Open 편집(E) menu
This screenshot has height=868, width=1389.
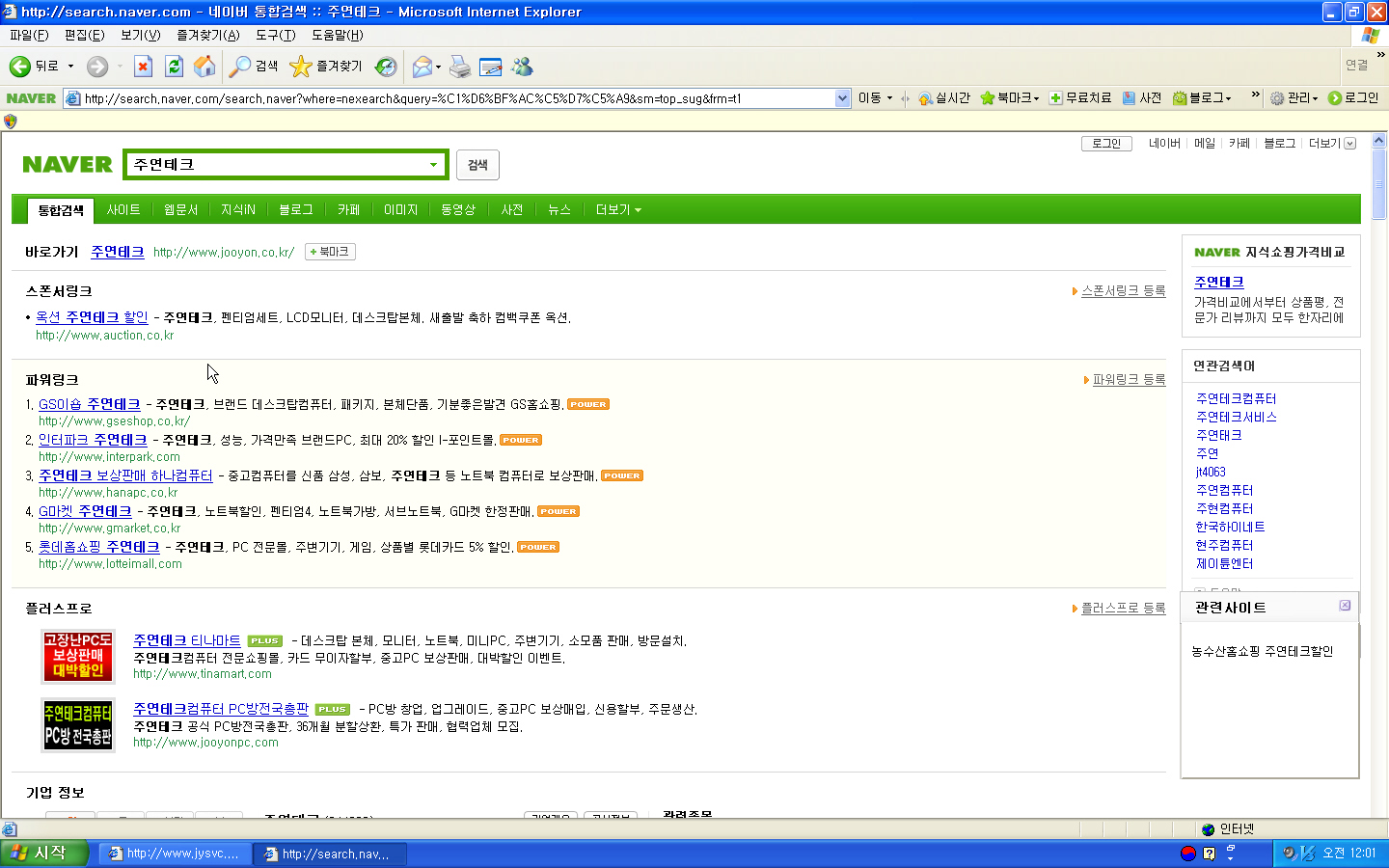84,35
